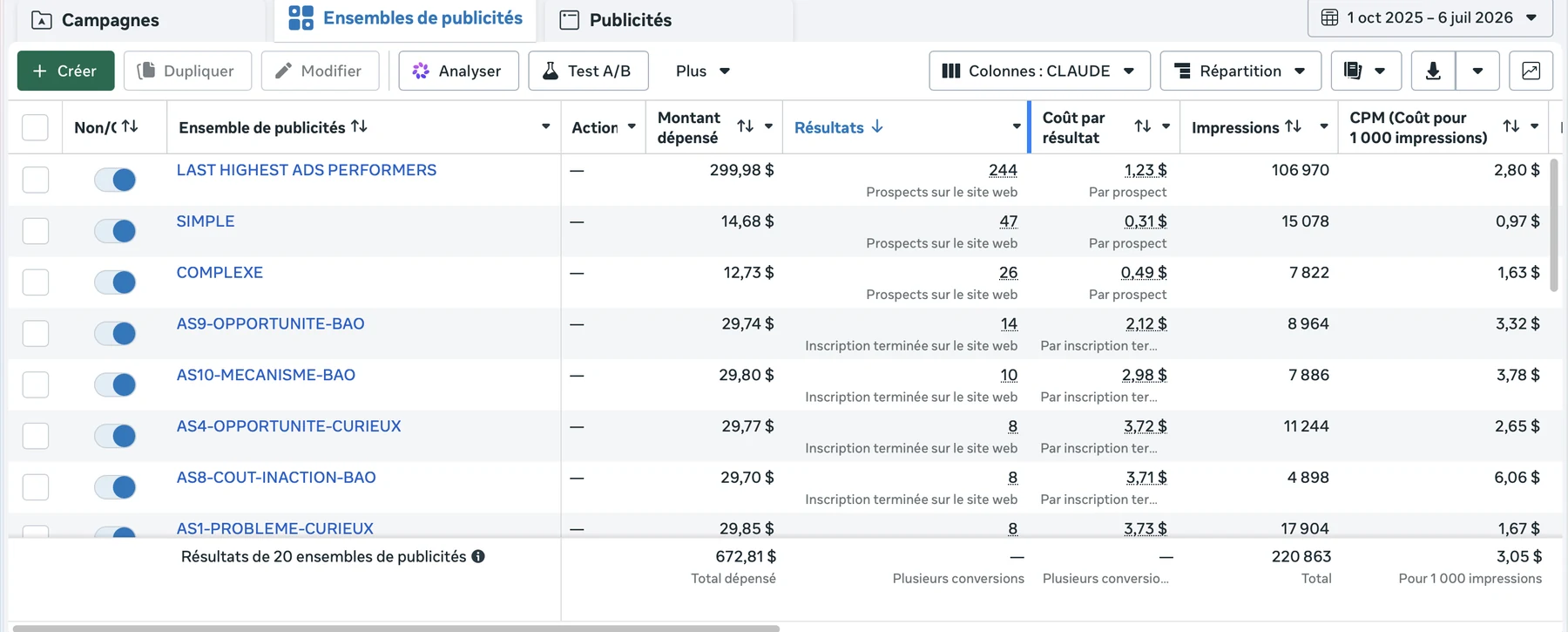Click the 1,23 $ cost per prospect

(x=1146, y=170)
